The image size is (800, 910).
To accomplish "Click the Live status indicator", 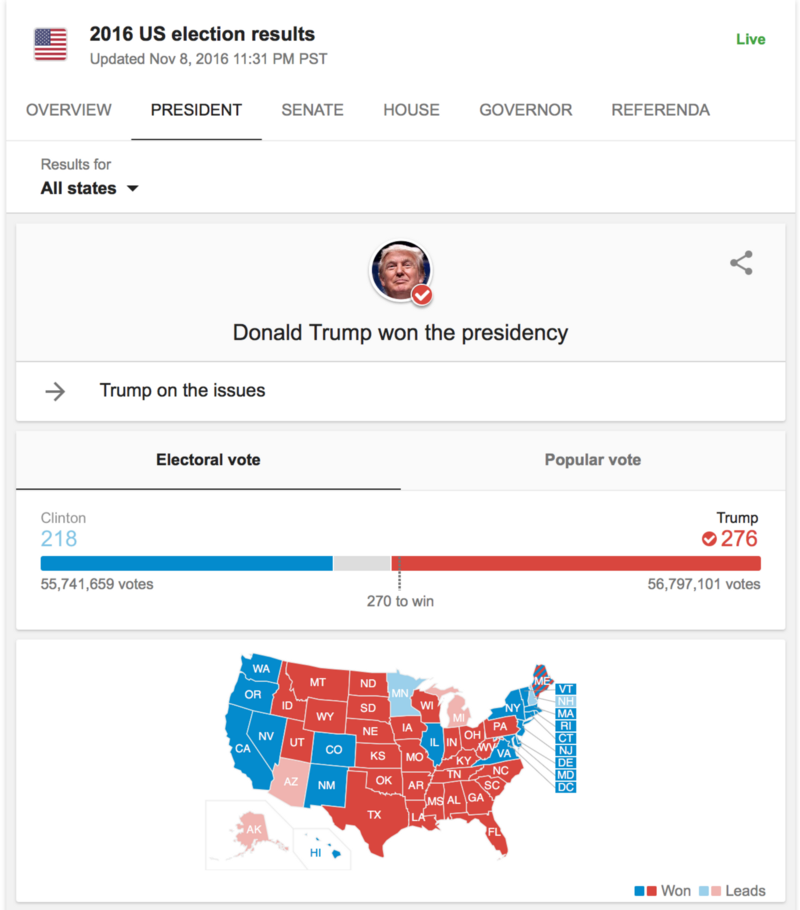I will [750, 39].
